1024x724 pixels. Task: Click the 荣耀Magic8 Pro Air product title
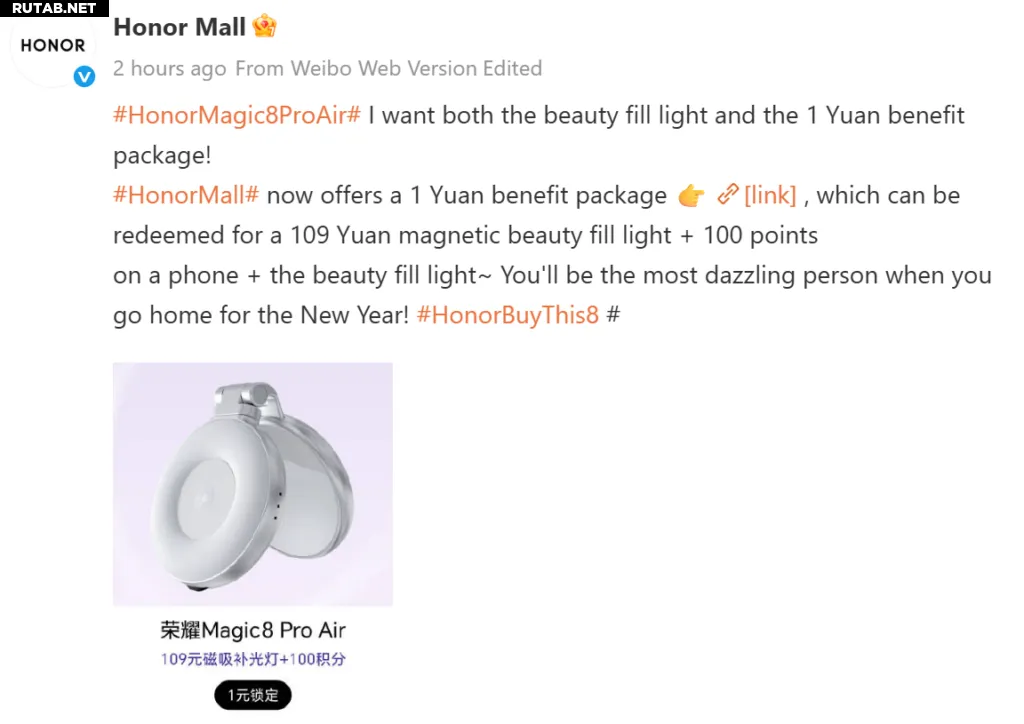click(253, 630)
